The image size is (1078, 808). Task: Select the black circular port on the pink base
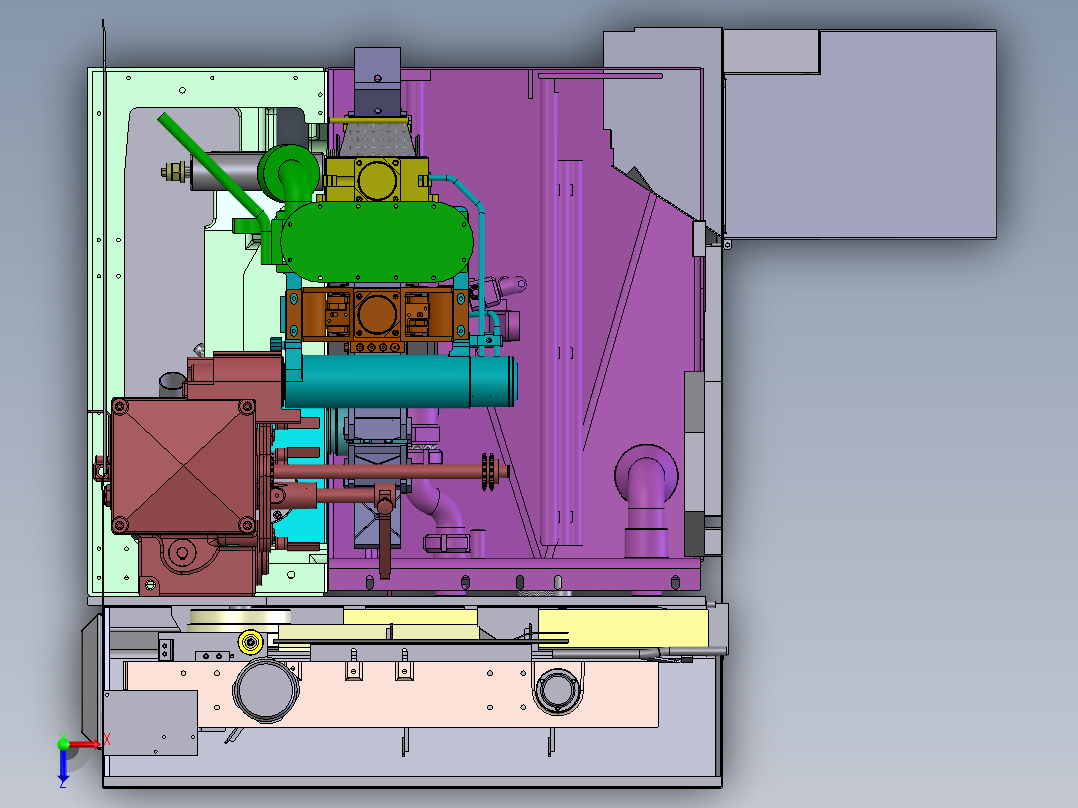point(558,690)
